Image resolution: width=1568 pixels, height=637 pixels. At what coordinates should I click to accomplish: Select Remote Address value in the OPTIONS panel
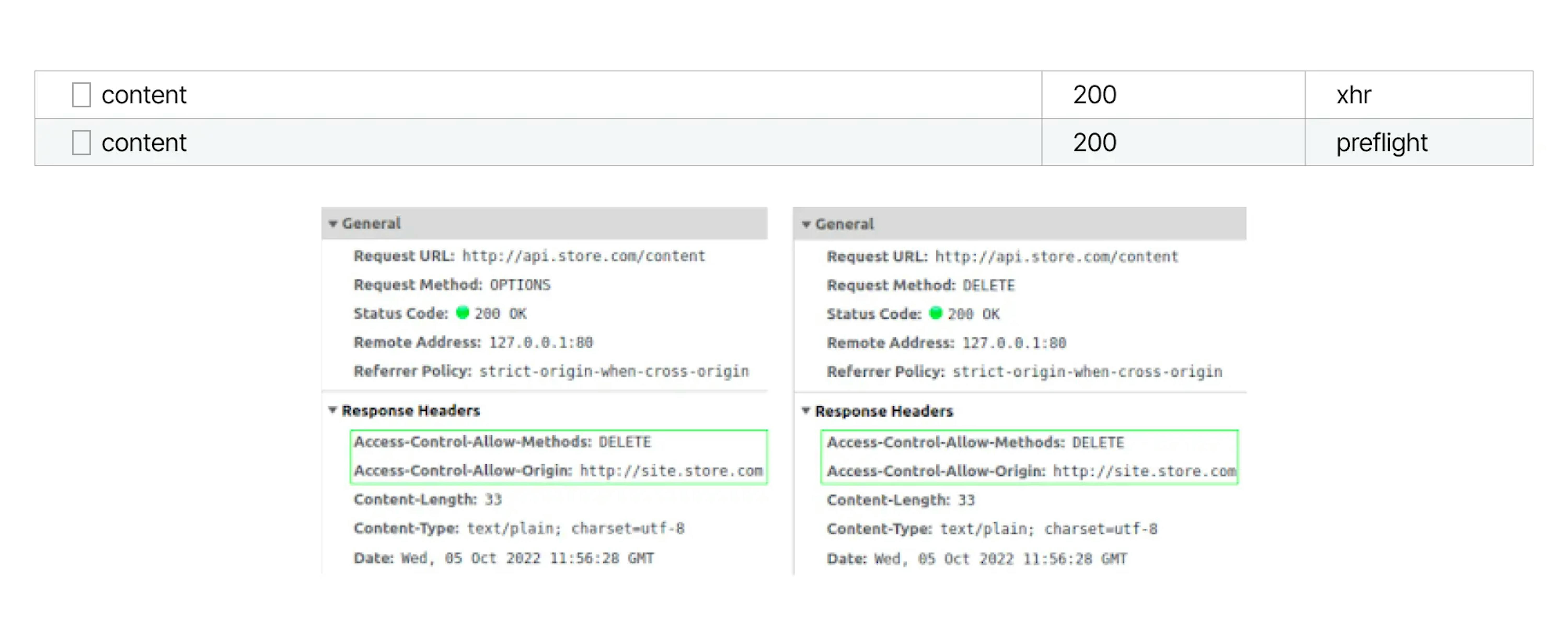point(541,343)
